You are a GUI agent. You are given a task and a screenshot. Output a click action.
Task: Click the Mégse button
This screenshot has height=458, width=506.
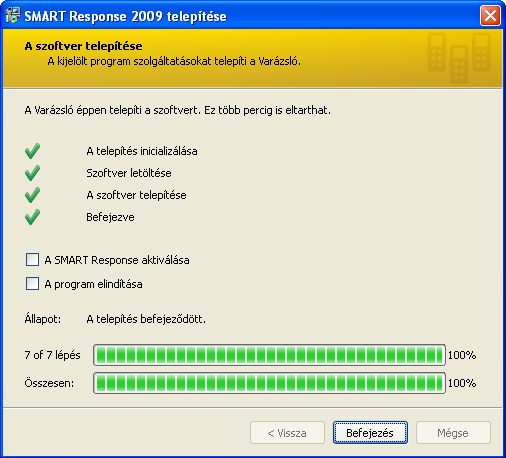coord(453,433)
